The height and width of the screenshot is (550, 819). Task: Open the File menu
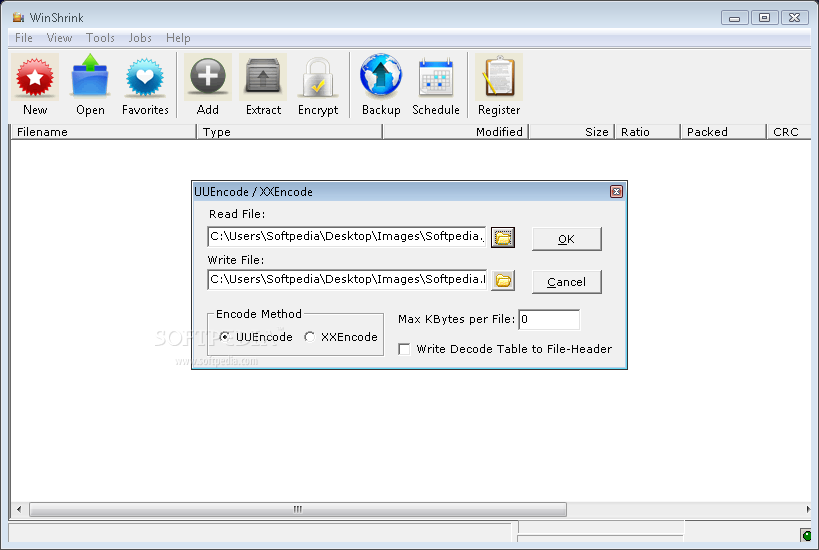(x=24, y=38)
